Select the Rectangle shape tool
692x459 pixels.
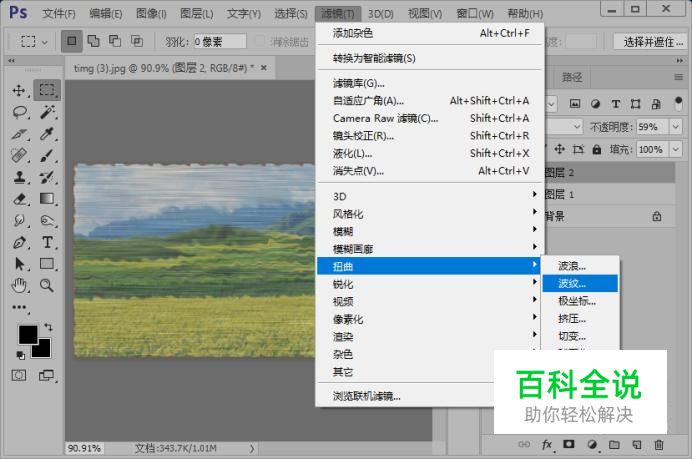(x=47, y=264)
